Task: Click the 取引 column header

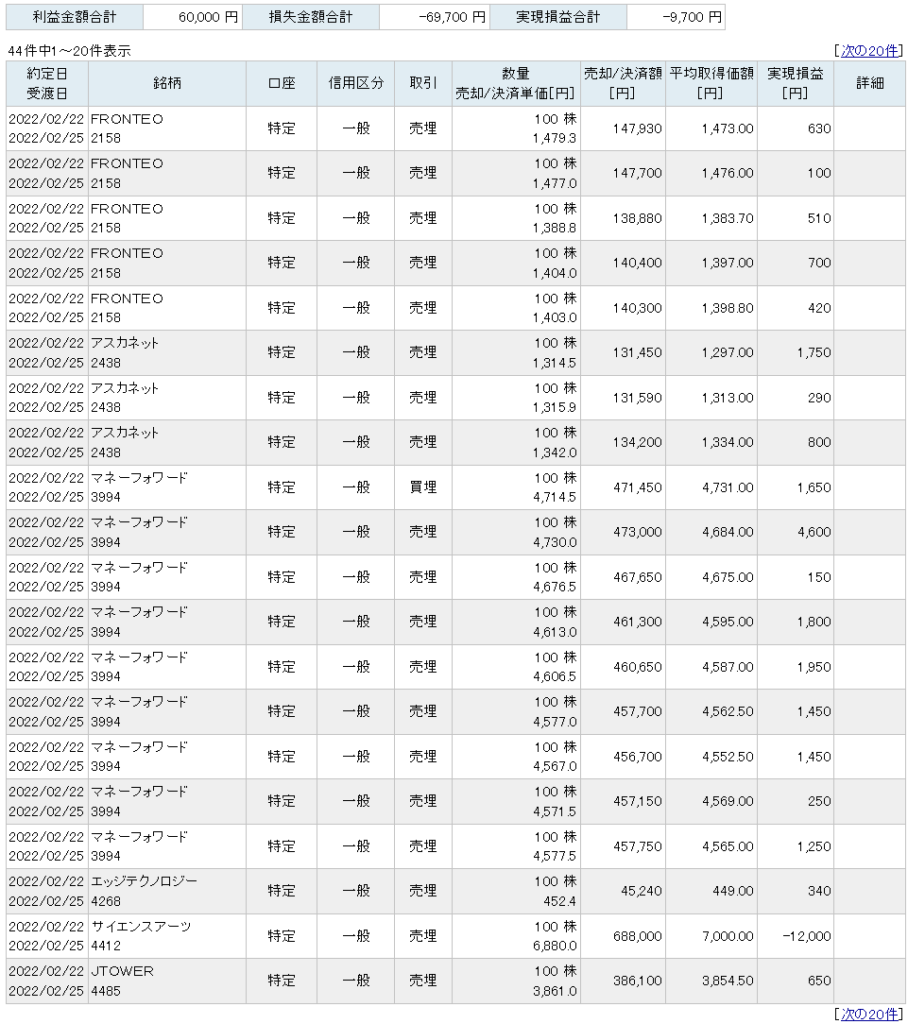Action: click(x=423, y=84)
